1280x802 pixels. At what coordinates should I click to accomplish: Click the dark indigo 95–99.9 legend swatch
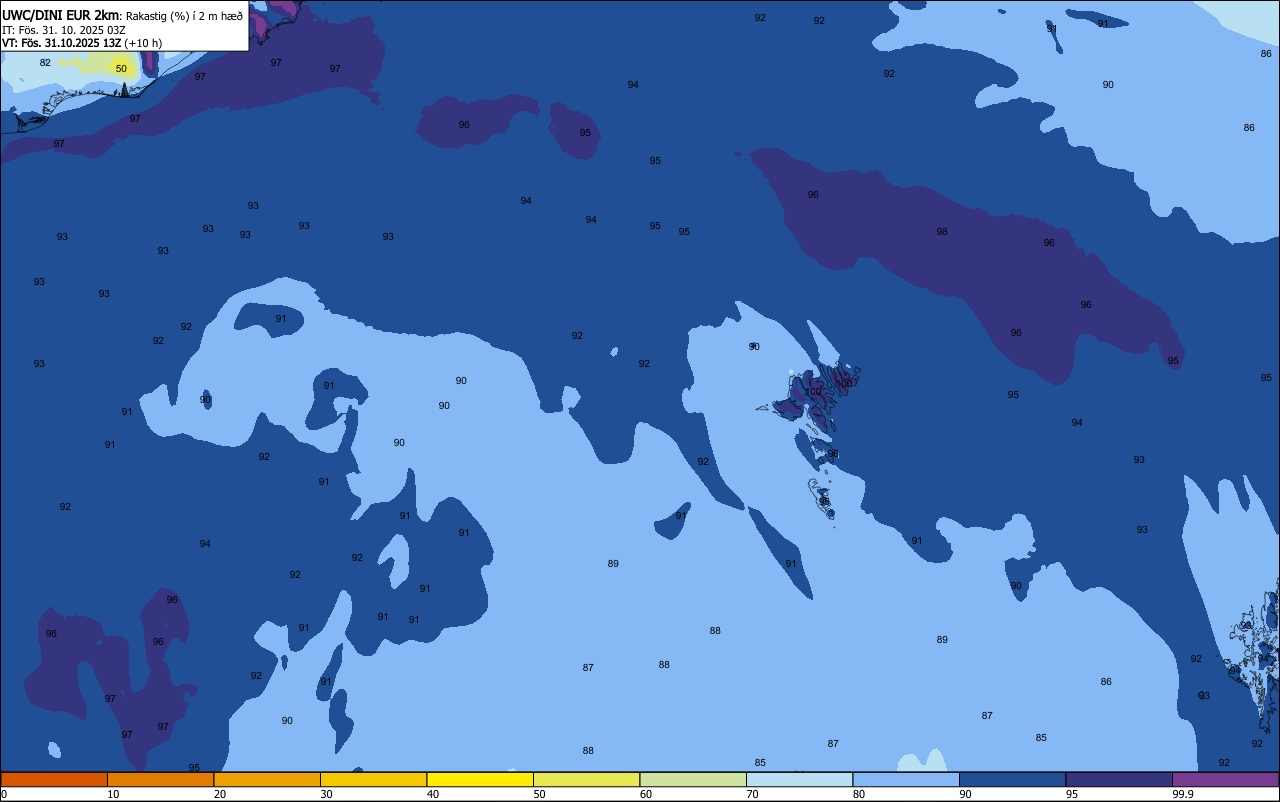pyautogui.click(x=1119, y=779)
